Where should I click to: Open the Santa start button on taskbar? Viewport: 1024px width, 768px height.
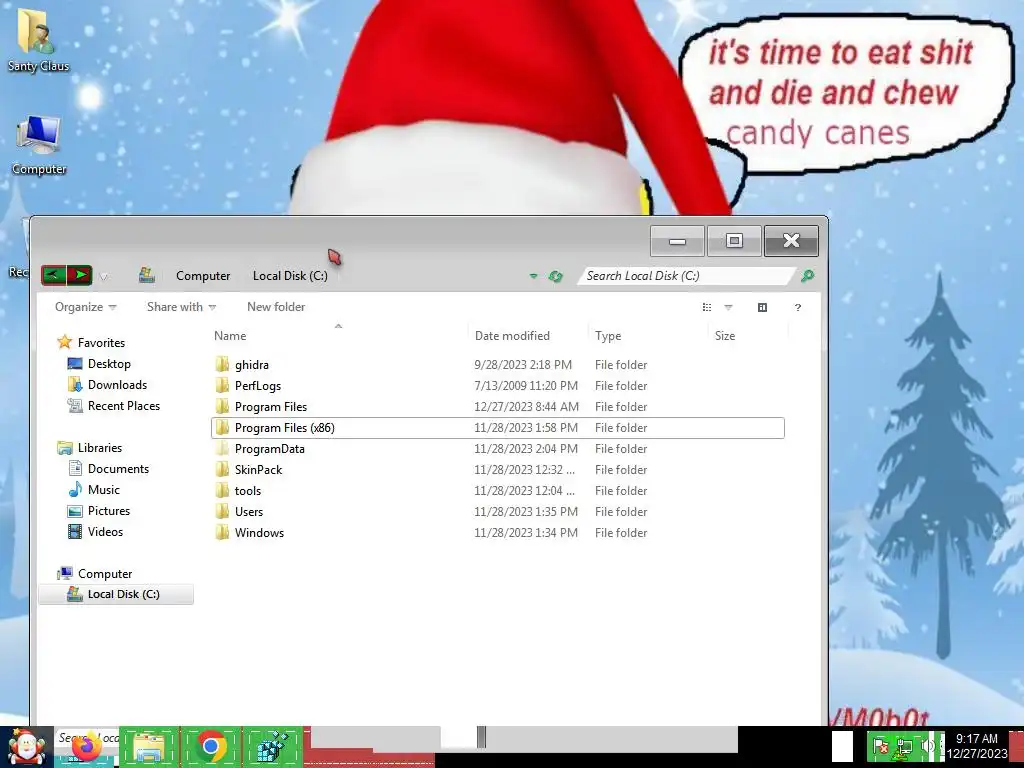point(26,747)
